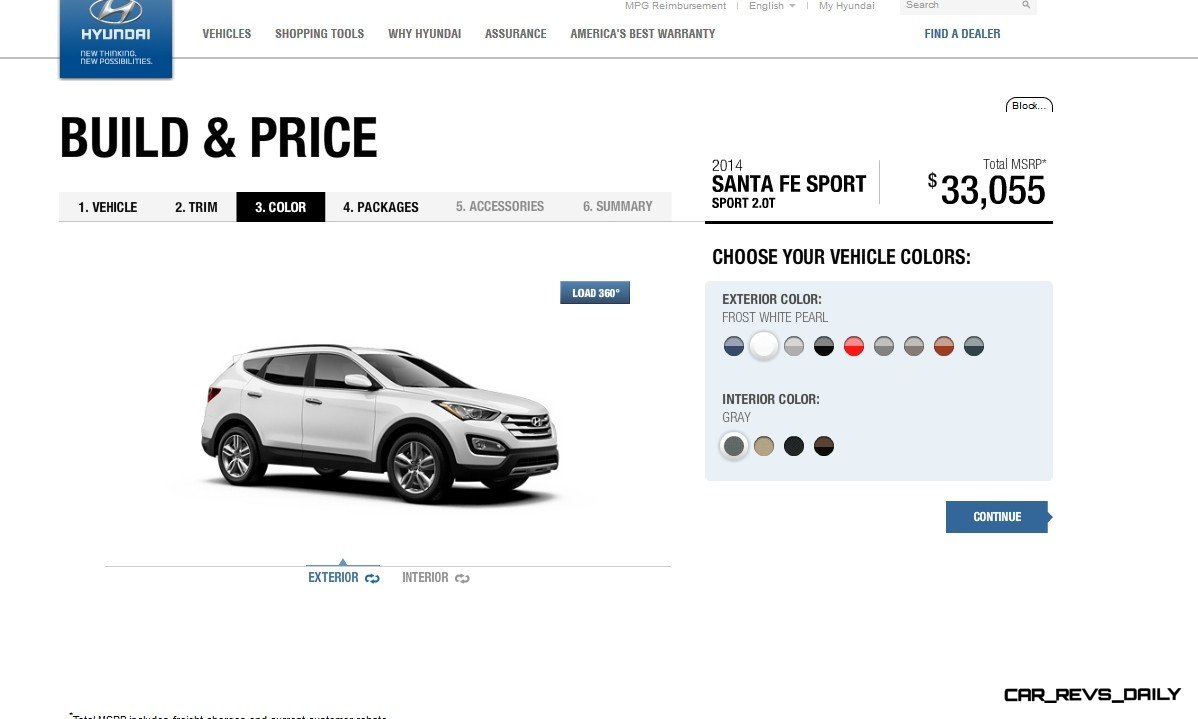Choose the red exterior color swatch
Viewport: 1198px width, 719px height.
[853, 346]
